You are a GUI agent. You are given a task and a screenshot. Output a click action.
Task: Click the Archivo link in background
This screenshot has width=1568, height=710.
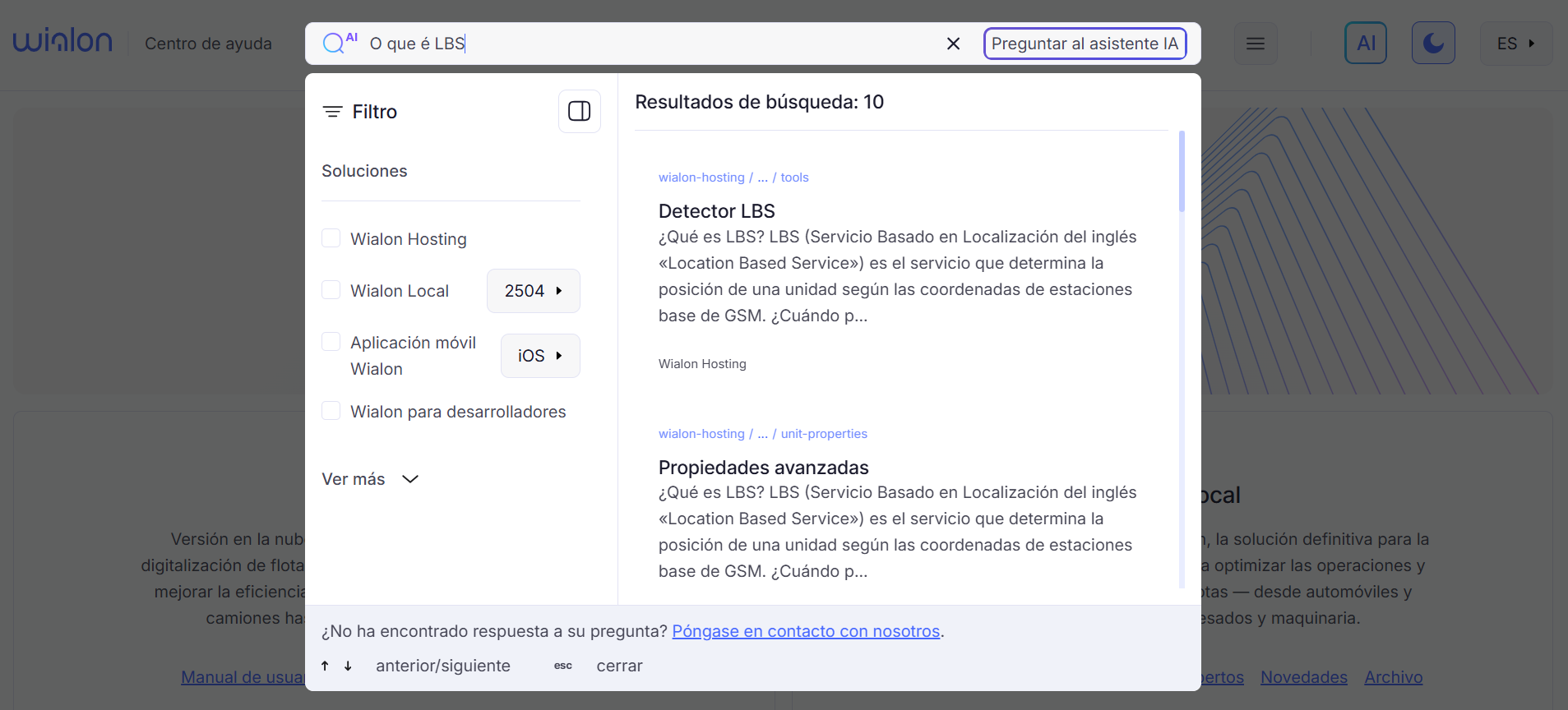[x=1394, y=677]
